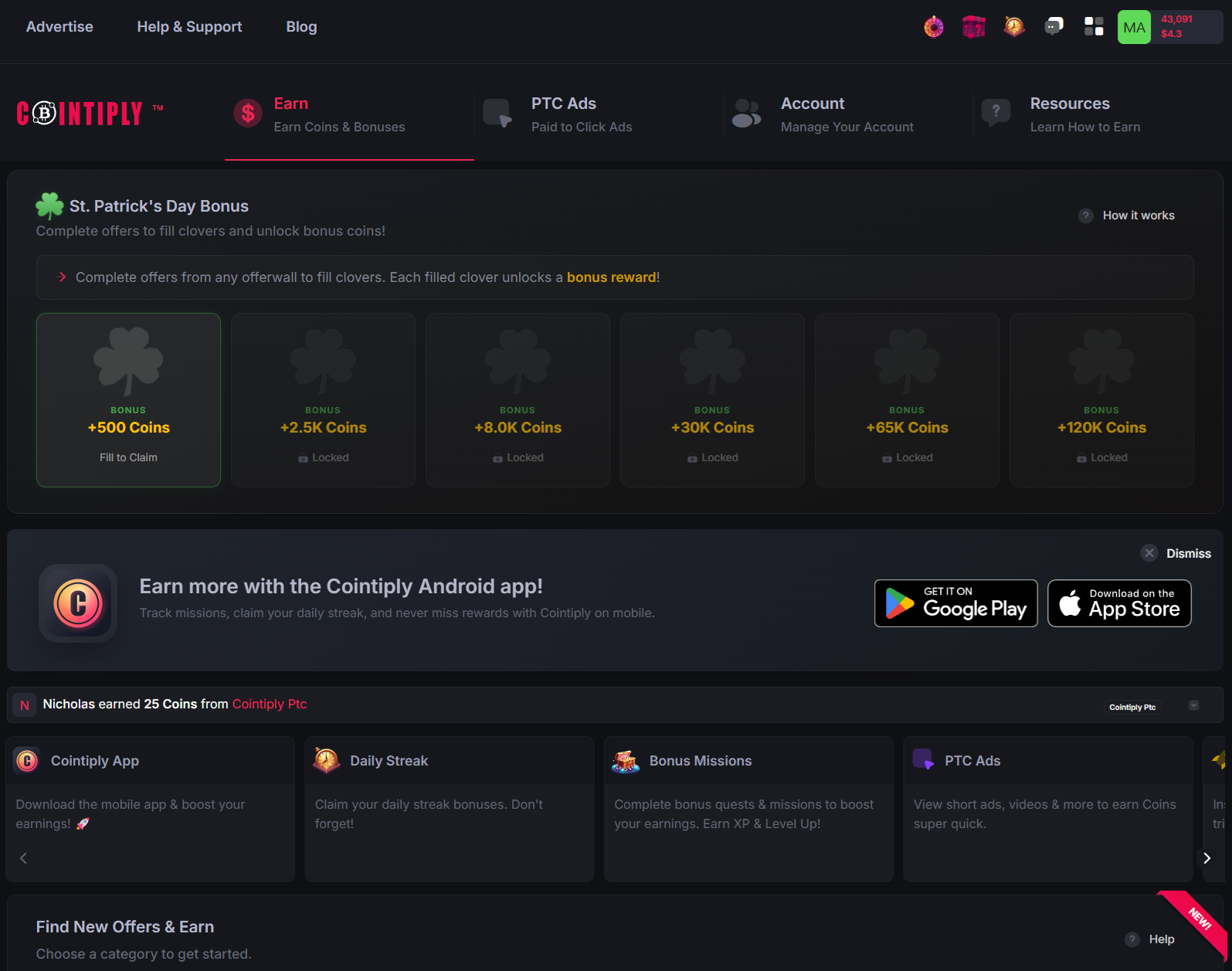Click Find New Offers & Earn heading
The height and width of the screenshot is (971, 1232).
point(125,927)
